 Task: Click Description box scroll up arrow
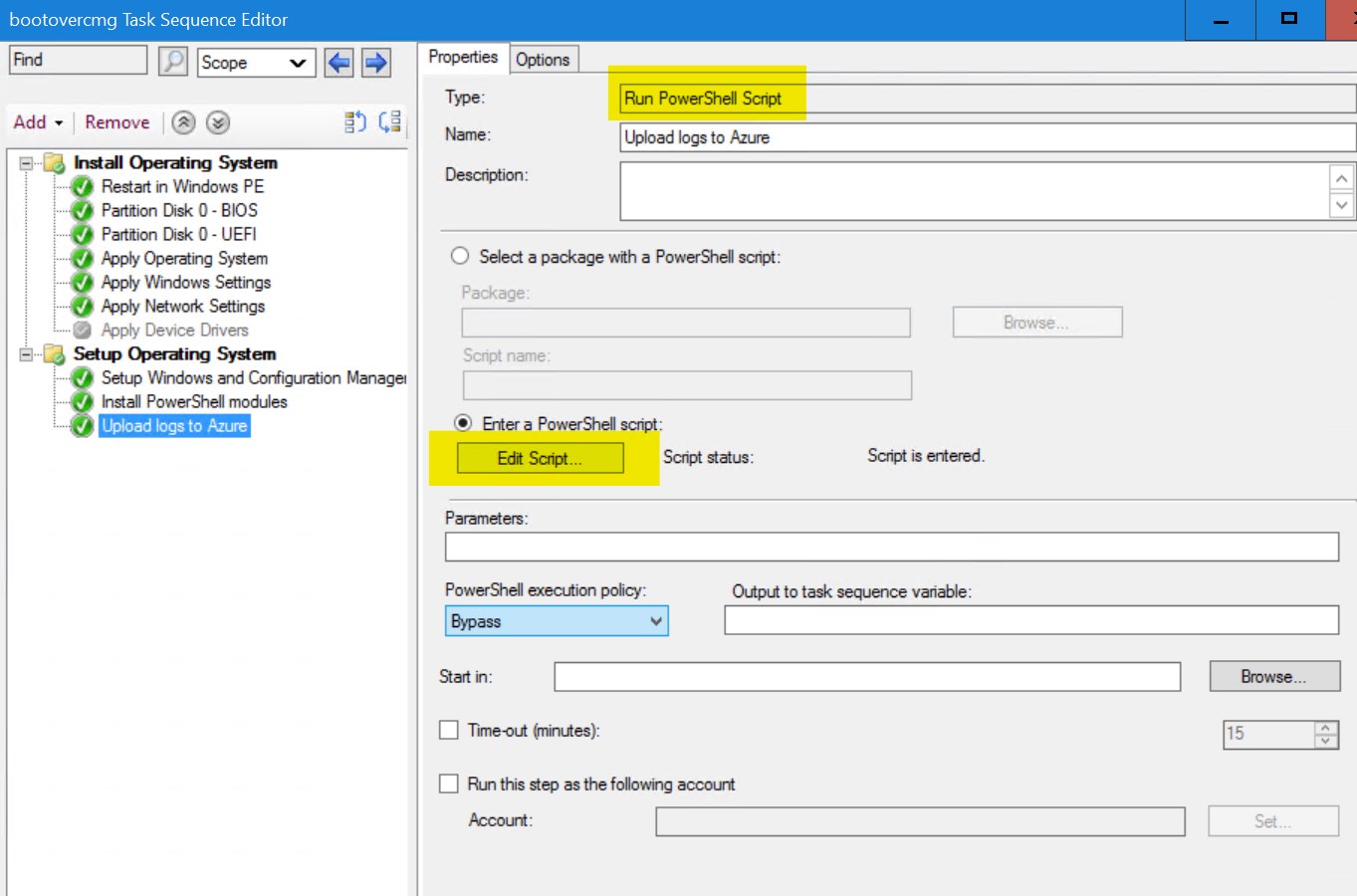pos(1342,178)
